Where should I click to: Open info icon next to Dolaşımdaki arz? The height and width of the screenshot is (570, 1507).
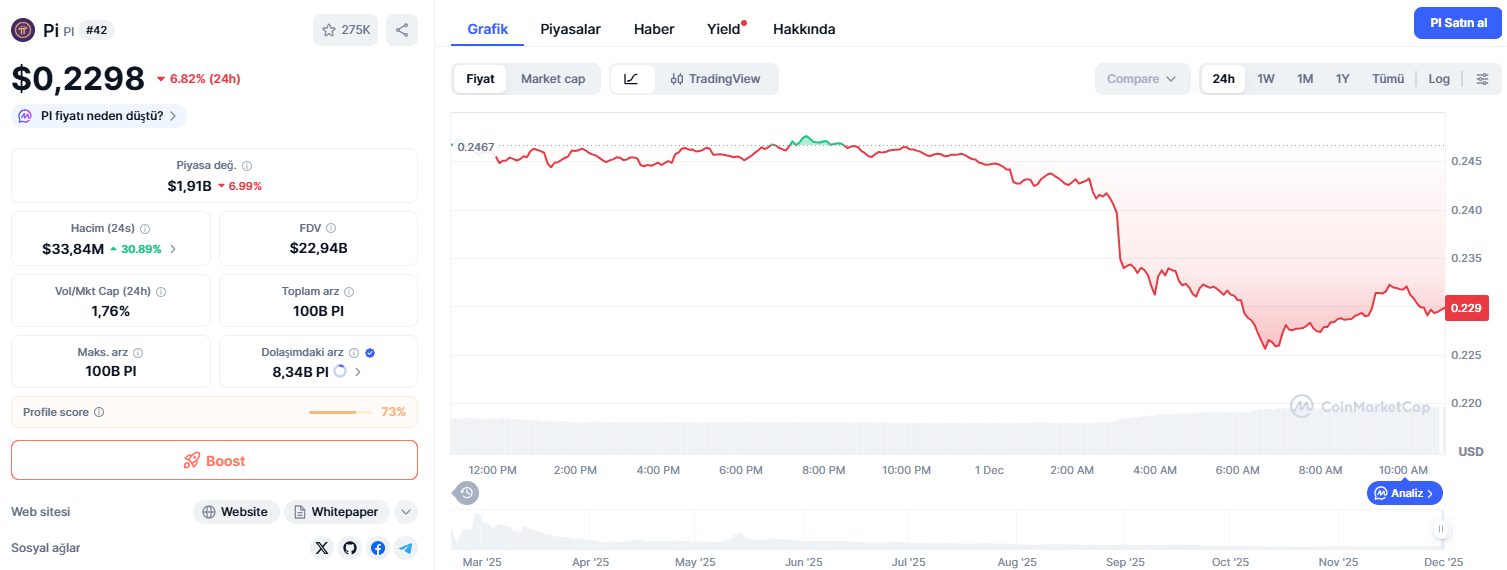[x=354, y=353]
